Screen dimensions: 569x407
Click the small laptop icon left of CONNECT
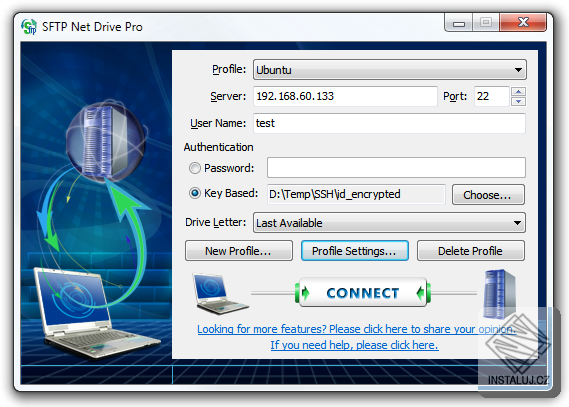pos(220,294)
